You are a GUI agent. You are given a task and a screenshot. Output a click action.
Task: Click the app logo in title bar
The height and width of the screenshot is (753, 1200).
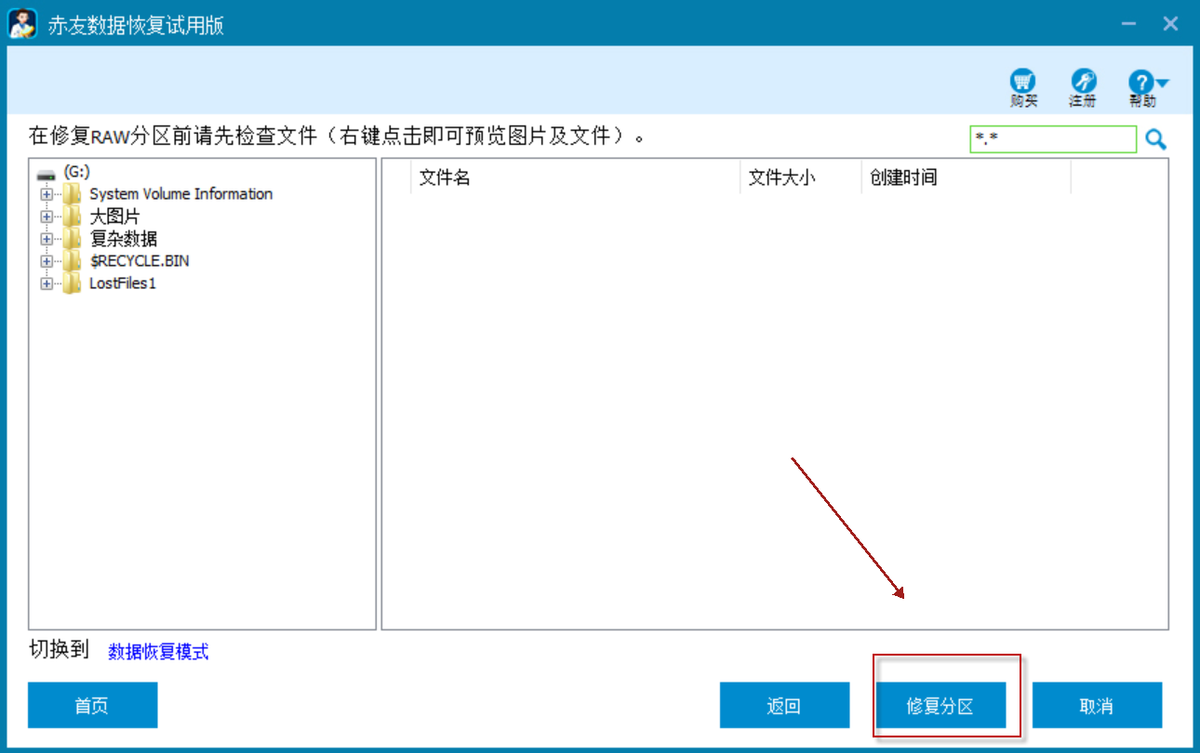(22, 24)
